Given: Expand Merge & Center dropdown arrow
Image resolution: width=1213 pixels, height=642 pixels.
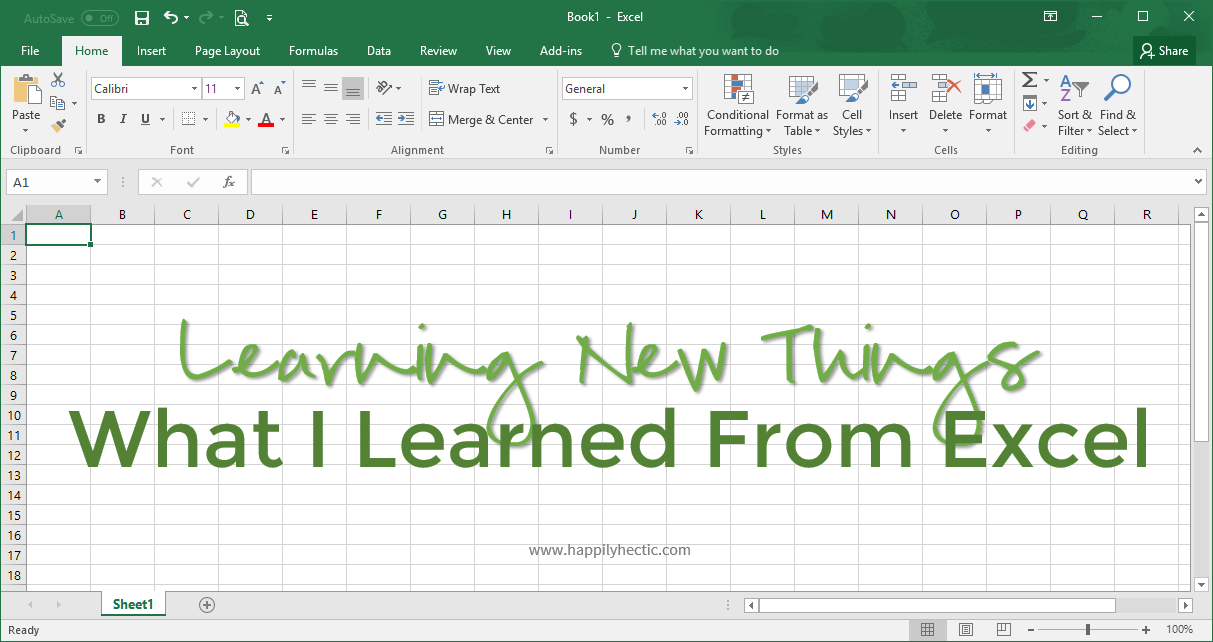Looking at the screenshot, I should pyautogui.click(x=545, y=119).
